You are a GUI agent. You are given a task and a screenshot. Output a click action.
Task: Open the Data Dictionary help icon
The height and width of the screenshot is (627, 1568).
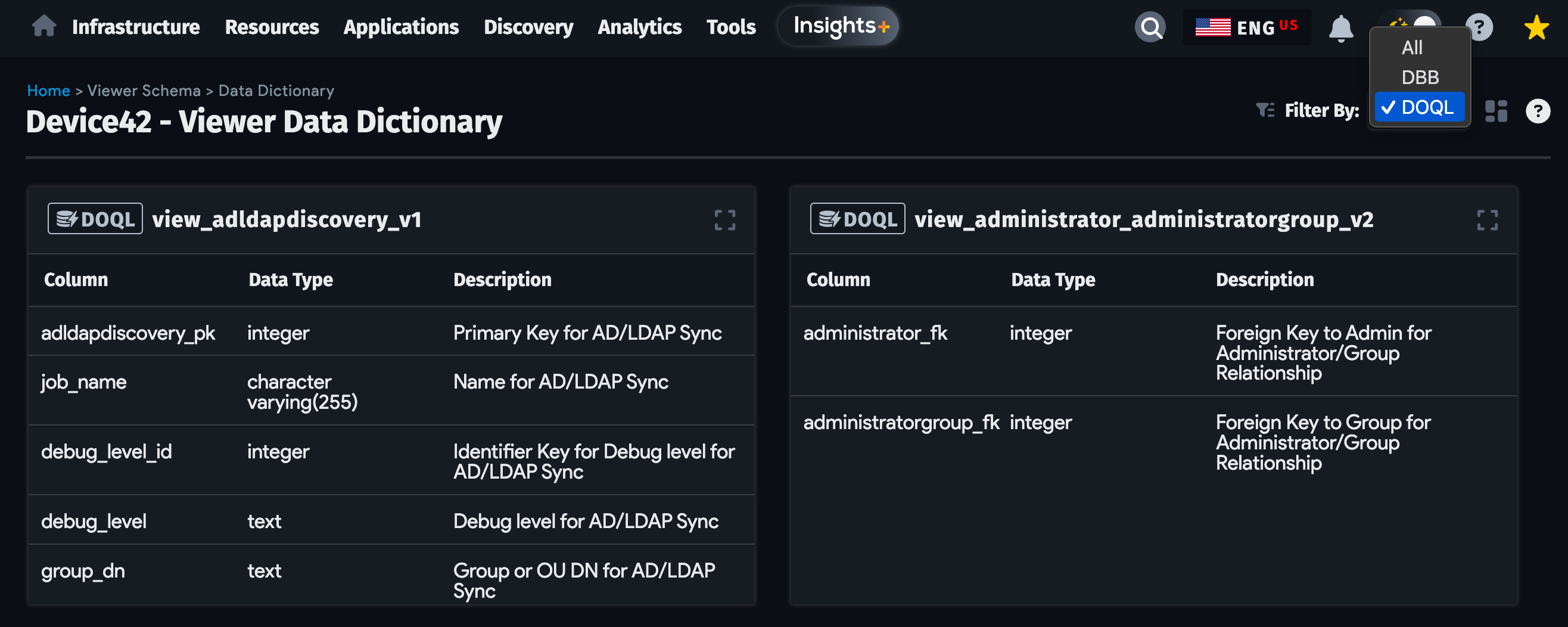(1537, 111)
